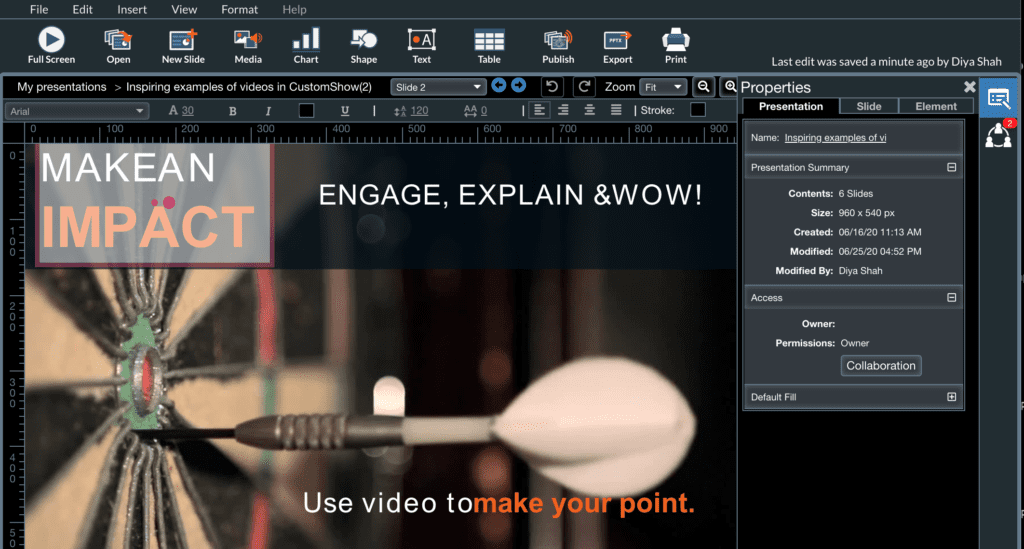Open the Stroke color swatch
Viewport: 1024px width, 549px height.
click(697, 110)
